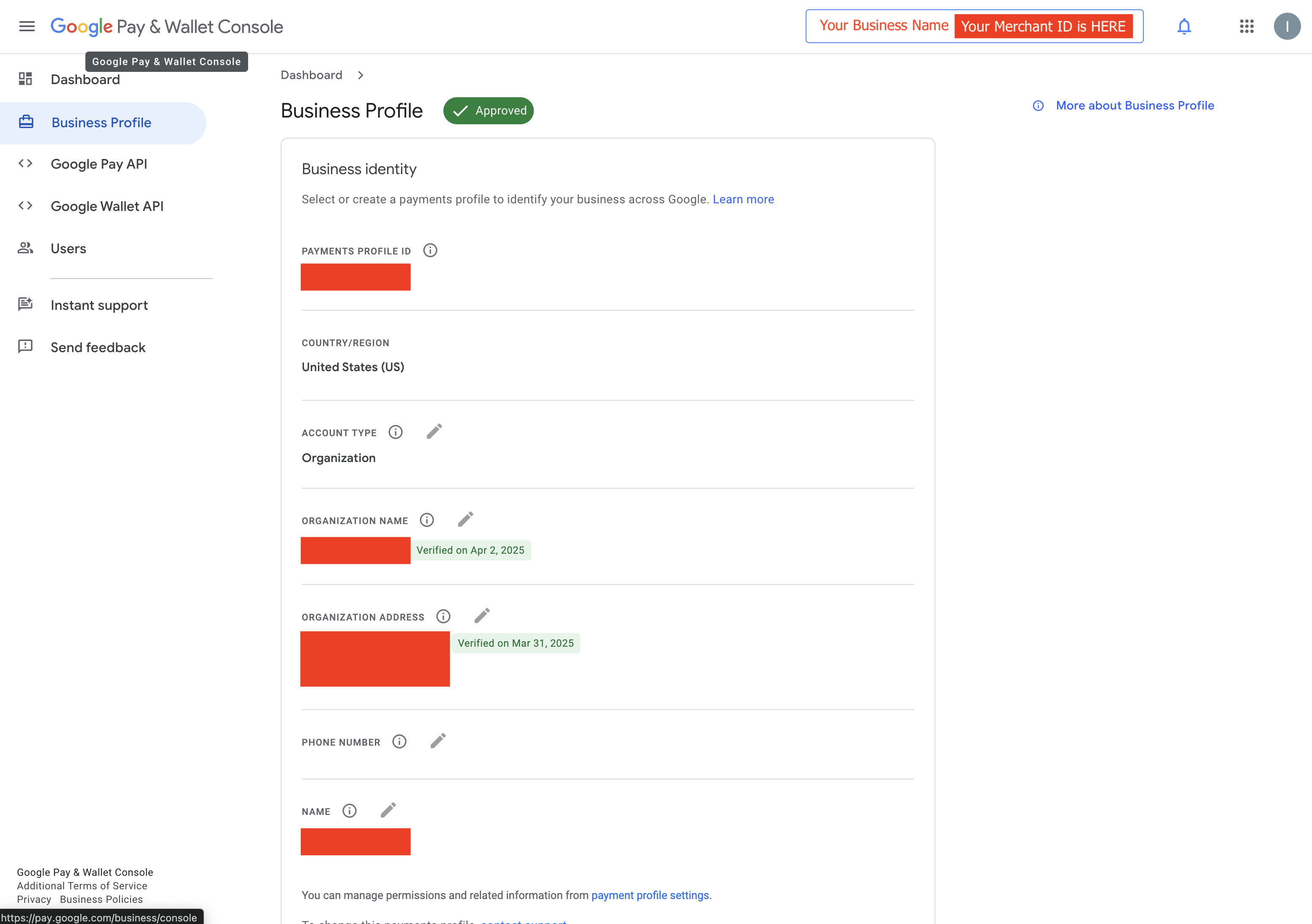Edit the organization name pencil icon

(465, 519)
